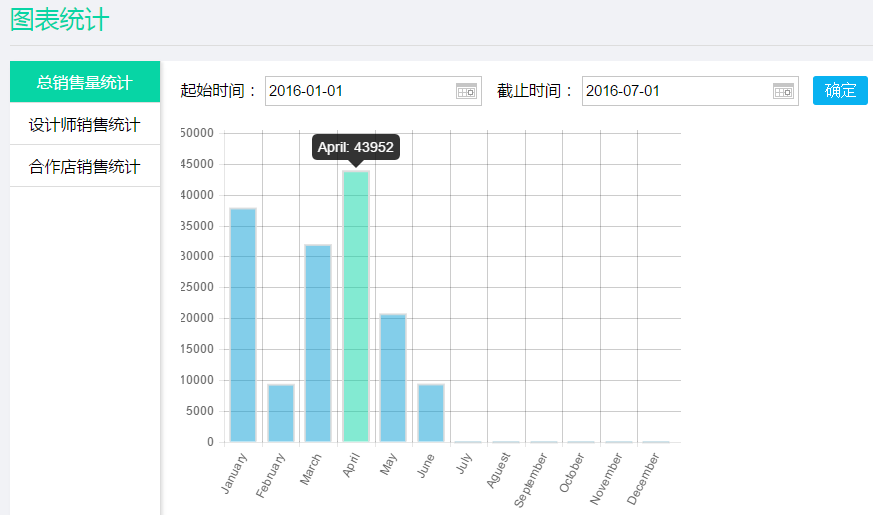
Task: Focus the 截止时间 date field
Action: click(x=690, y=91)
